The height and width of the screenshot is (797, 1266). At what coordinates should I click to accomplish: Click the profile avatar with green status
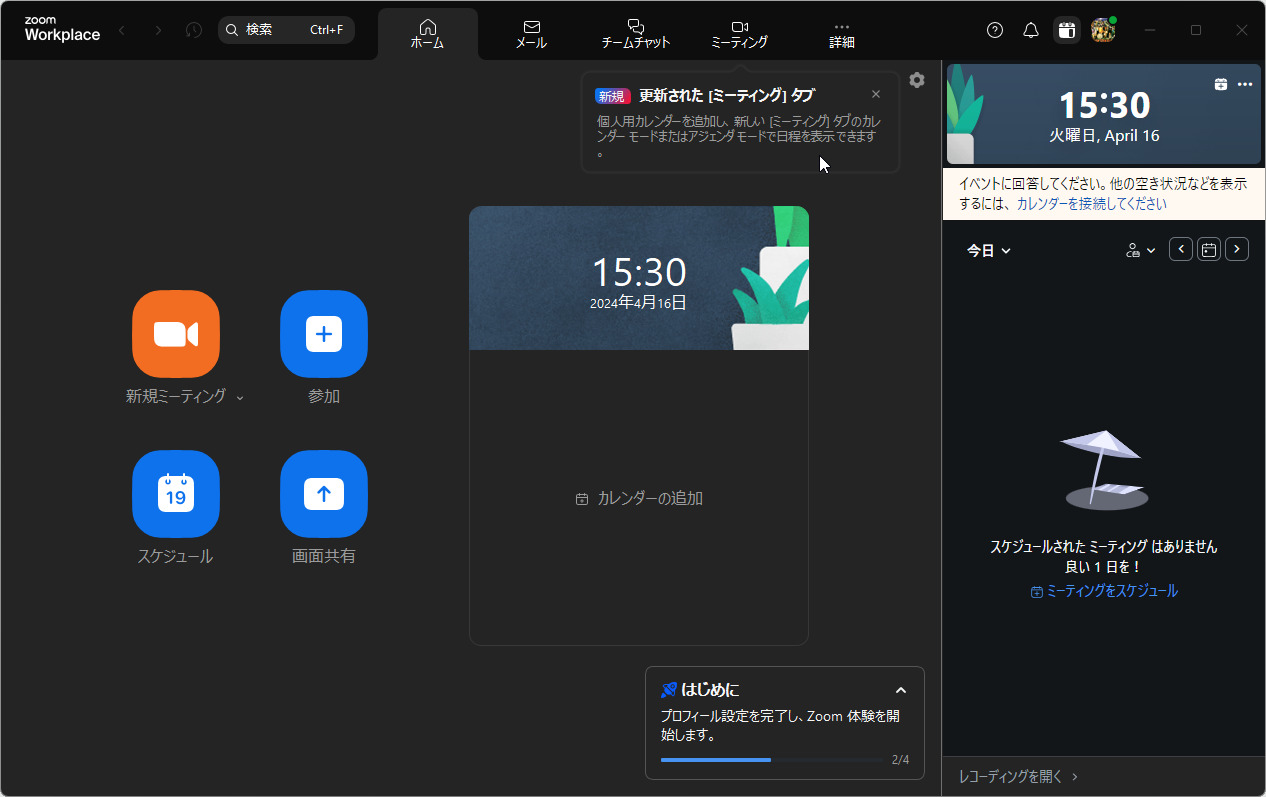[1102, 30]
